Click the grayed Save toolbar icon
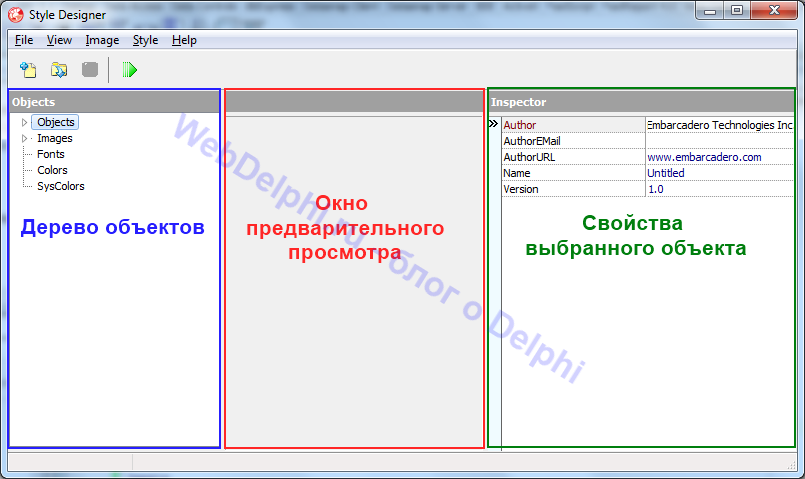The width and height of the screenshot is (805, 479). 90,69
